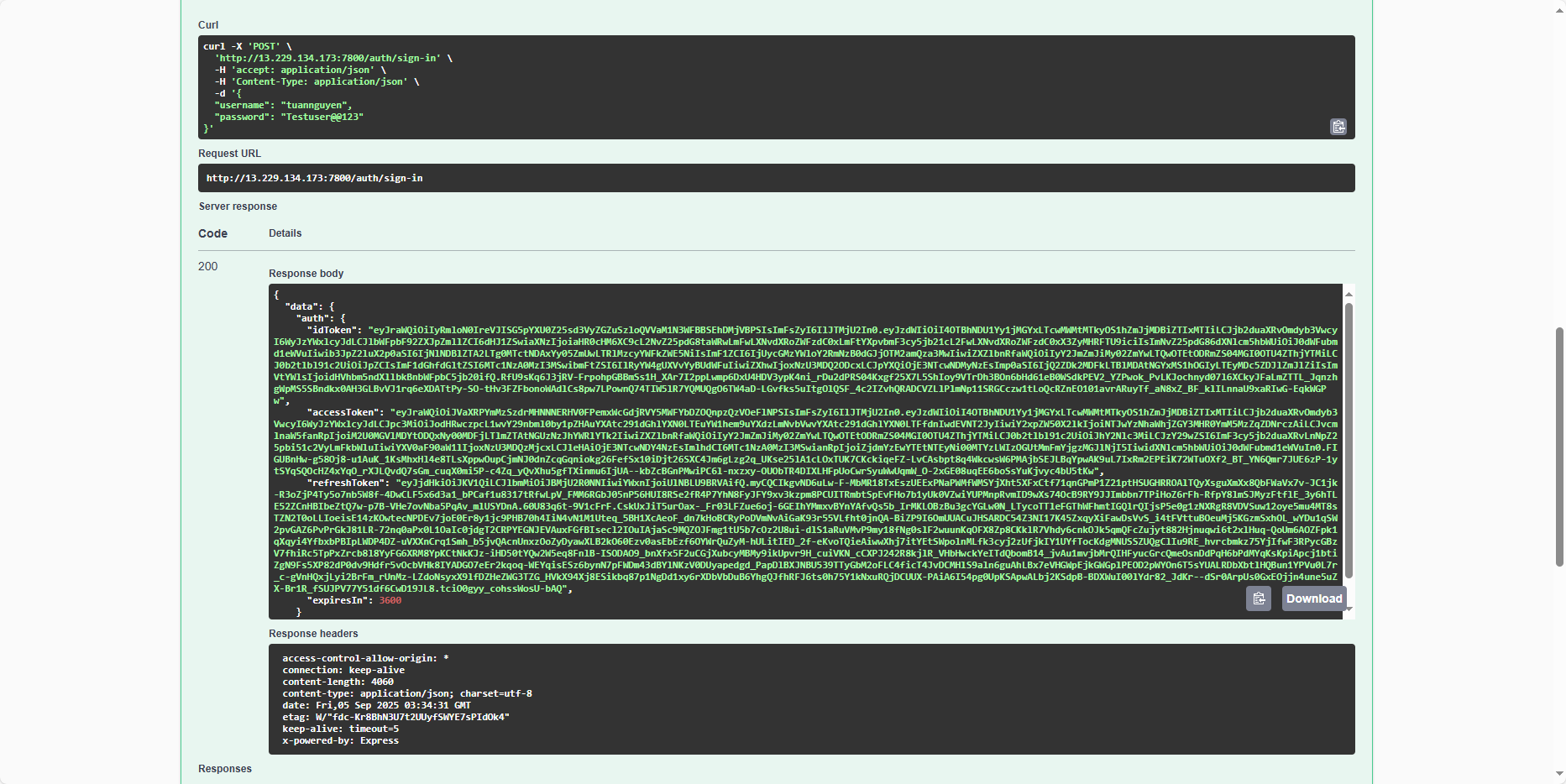This screenshot has height=784, width=1566.
Task: Click the sign-in URL inside the curl command
Action: pyautogui.click(x=329, y=59)
